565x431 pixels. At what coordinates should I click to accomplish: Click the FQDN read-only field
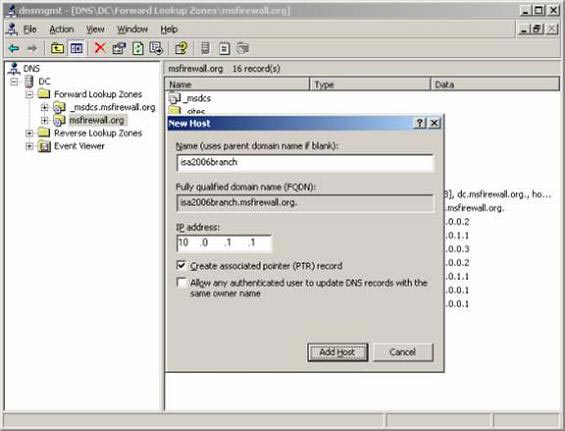(305, 203)
